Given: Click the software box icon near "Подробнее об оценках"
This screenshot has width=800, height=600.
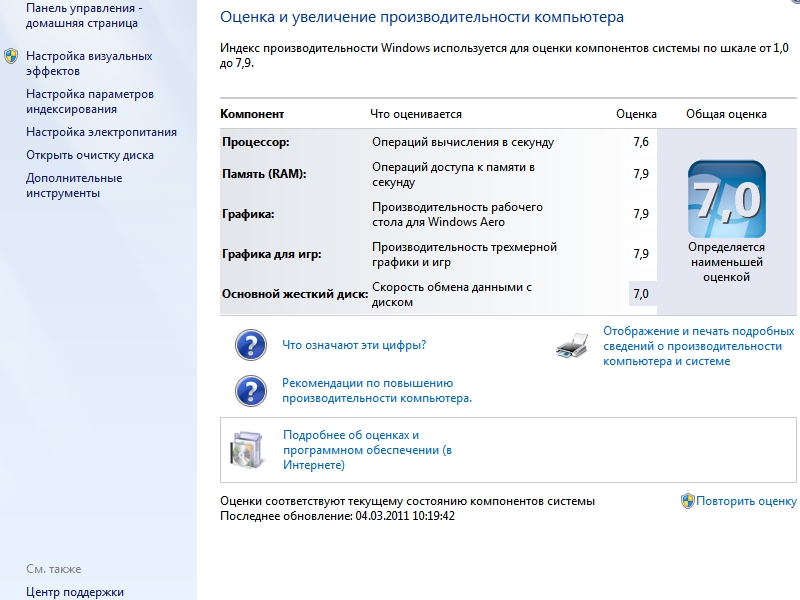Looking at the screenshot, I should [x=248, y=450].
